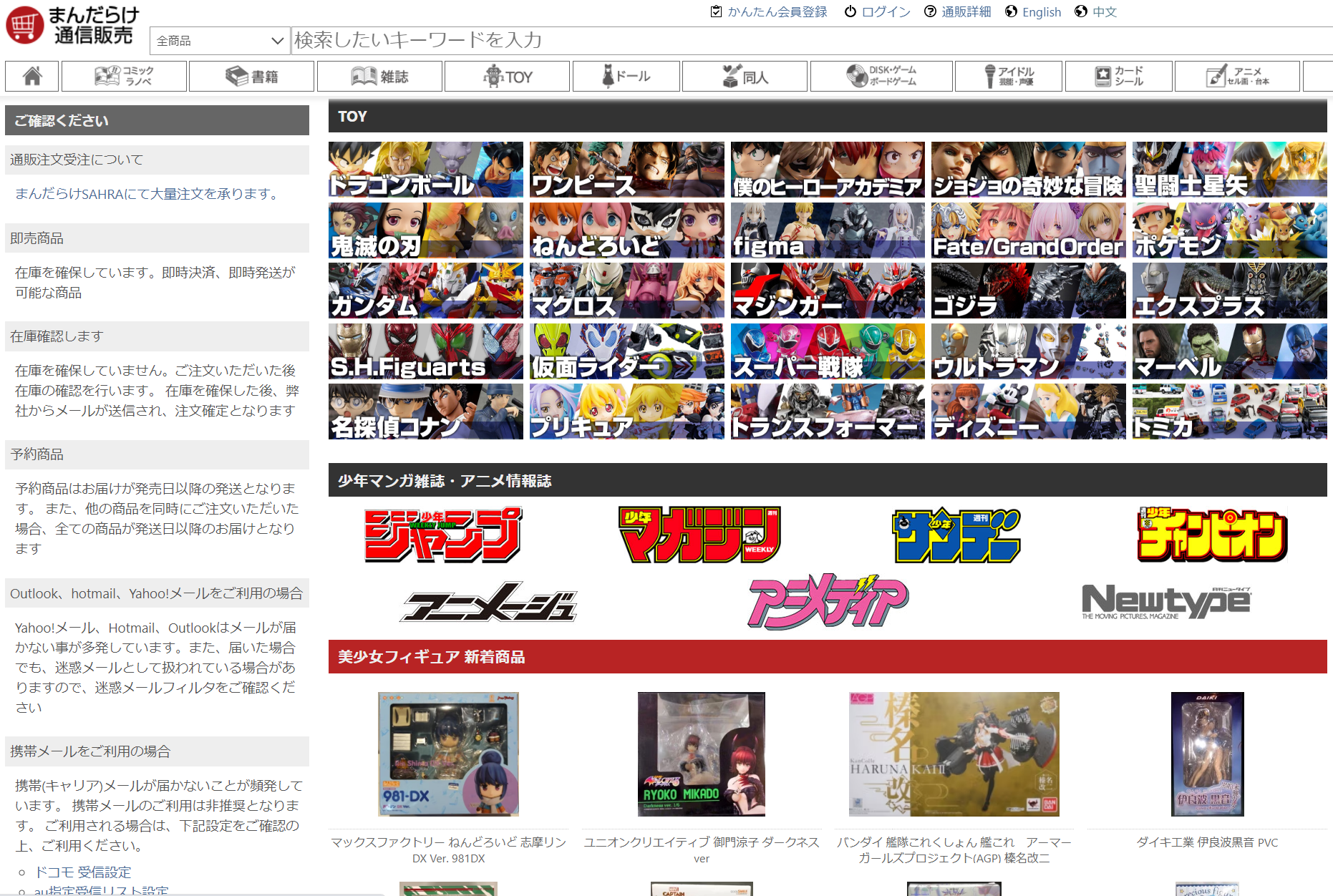Select the マーベル banner
The height and width of the screenshot is (896, 1333).
click(1230, 351)
